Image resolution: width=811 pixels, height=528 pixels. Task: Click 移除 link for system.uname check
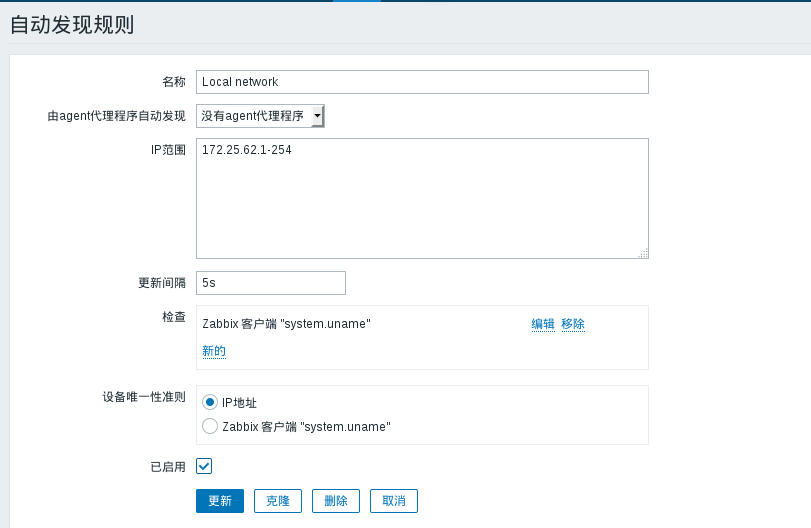(573, 324)
